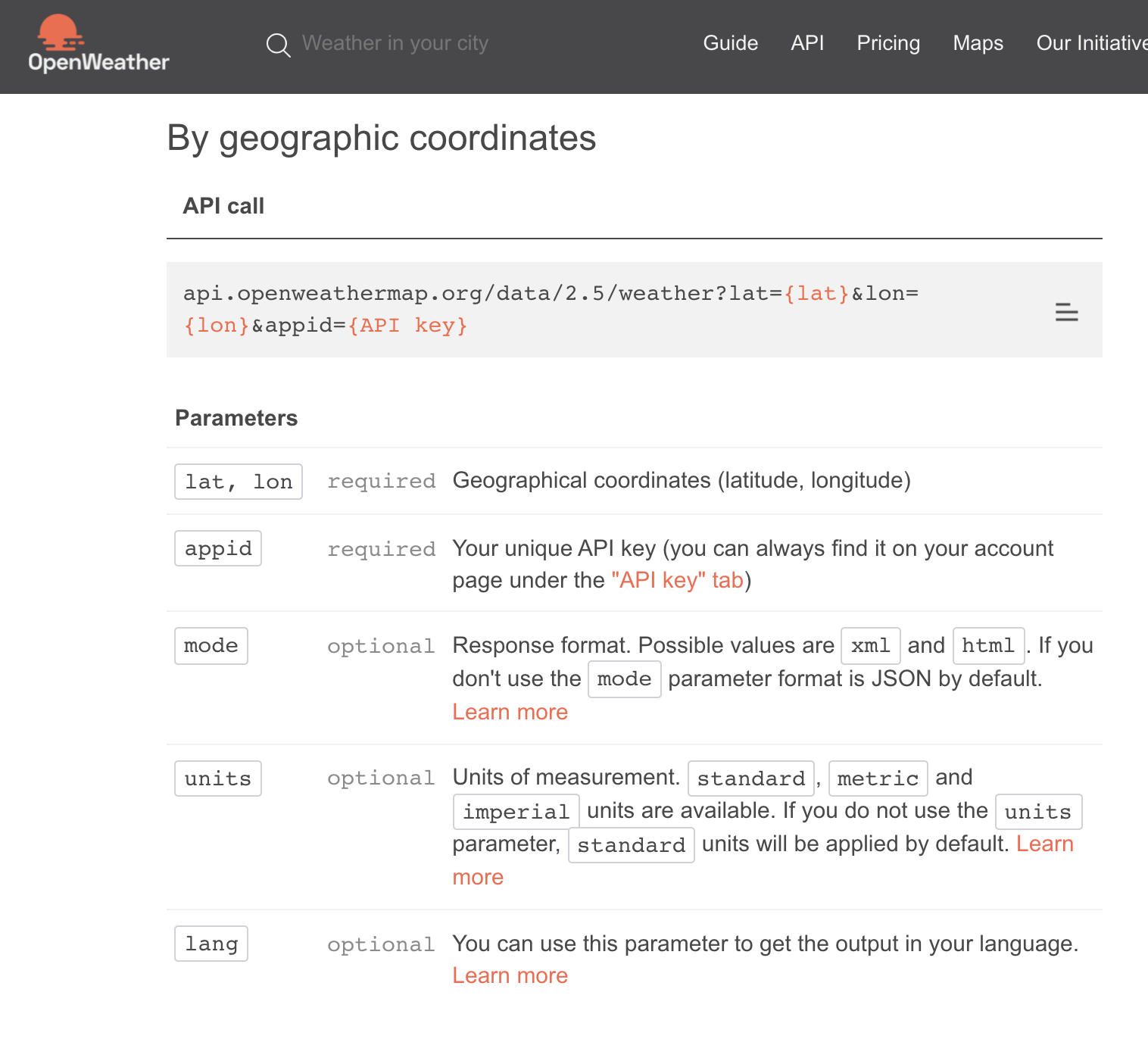Viewport: 1148px width, 1039px height.
Task: Click the "By geographic coordinates" heading
Action: point(382,139)
